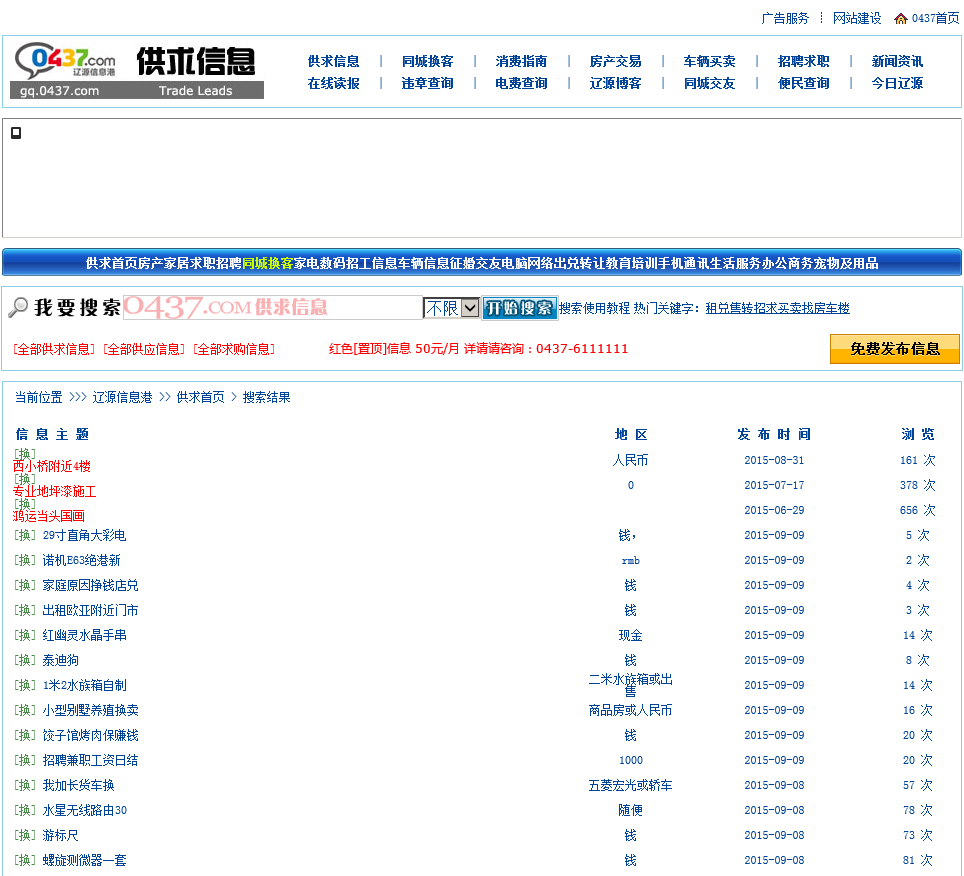Click 商品房或人民币 in the 地区 column
This screenshot has width=964, height=876.
tap(630, 711)
